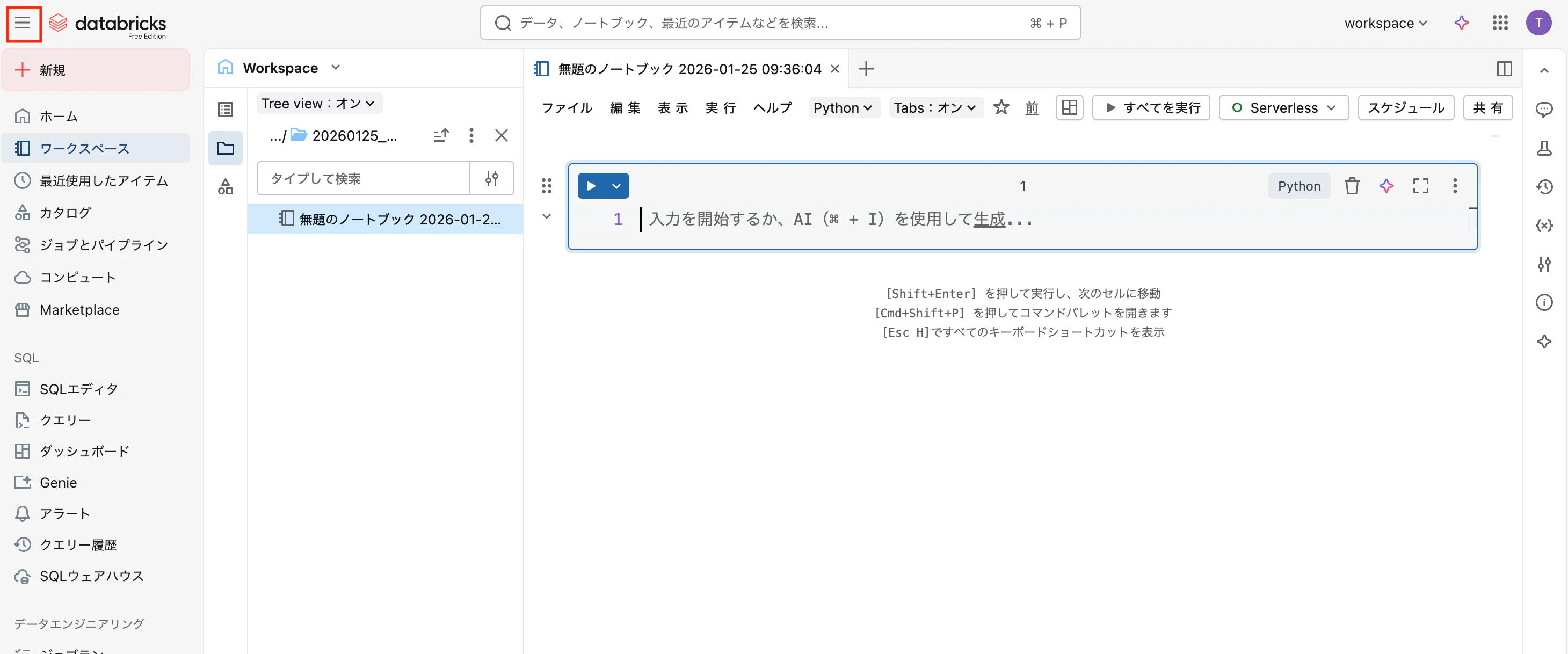Click すべてを実行 to run all cells

click(1150, 108)
